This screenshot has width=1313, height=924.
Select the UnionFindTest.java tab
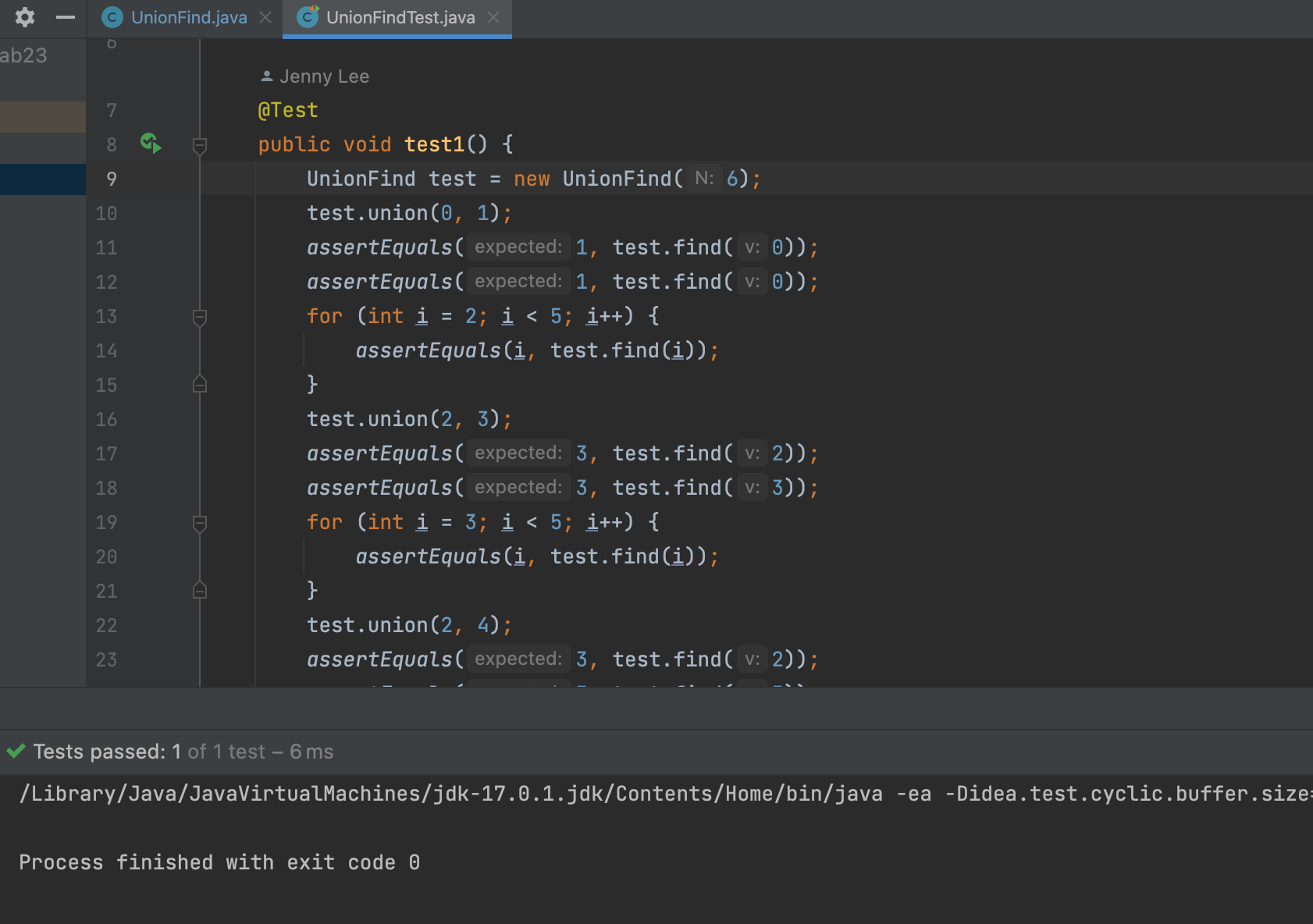[400, 17]
